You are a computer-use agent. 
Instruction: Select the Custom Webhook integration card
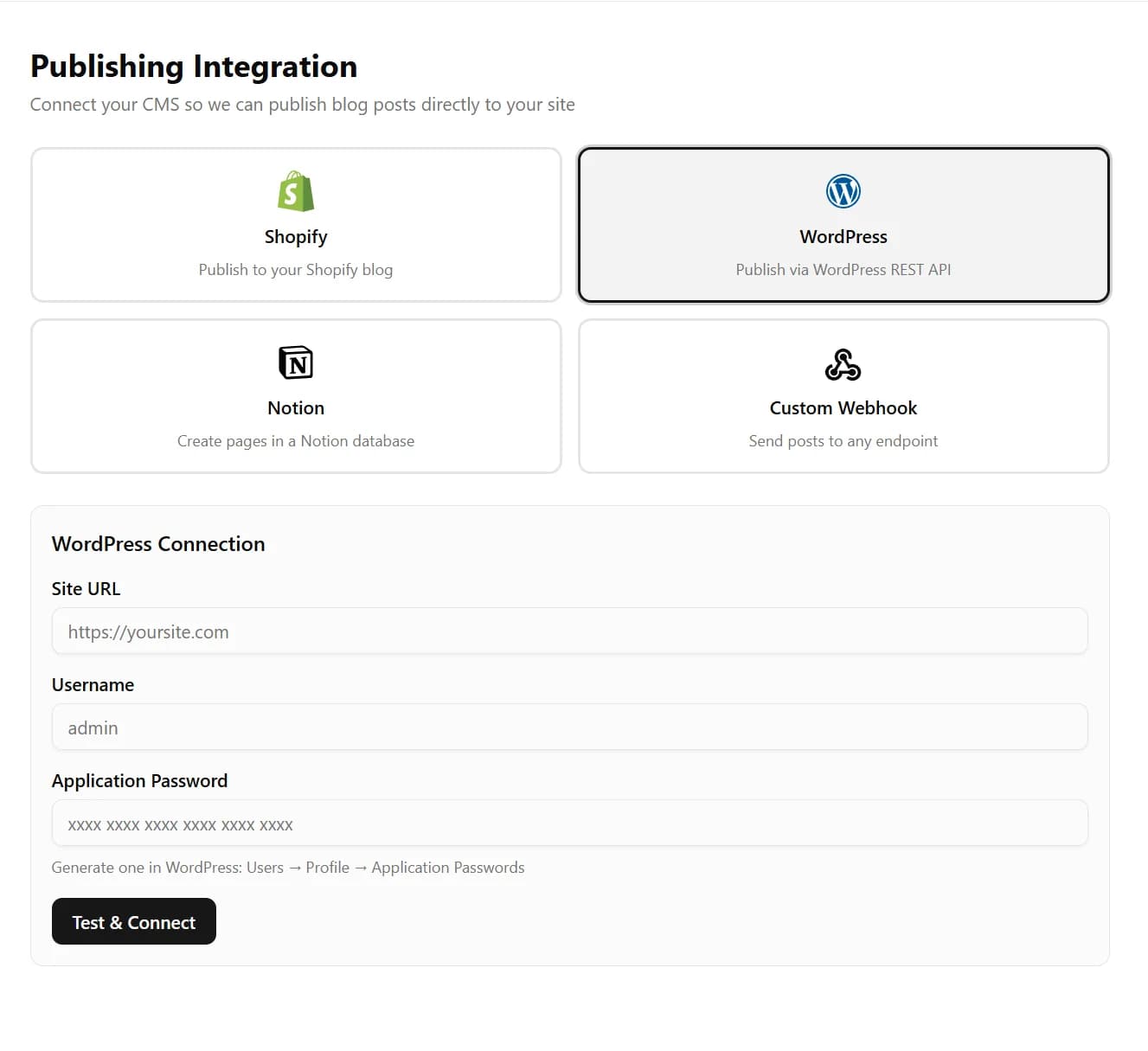tap(843, 396)
